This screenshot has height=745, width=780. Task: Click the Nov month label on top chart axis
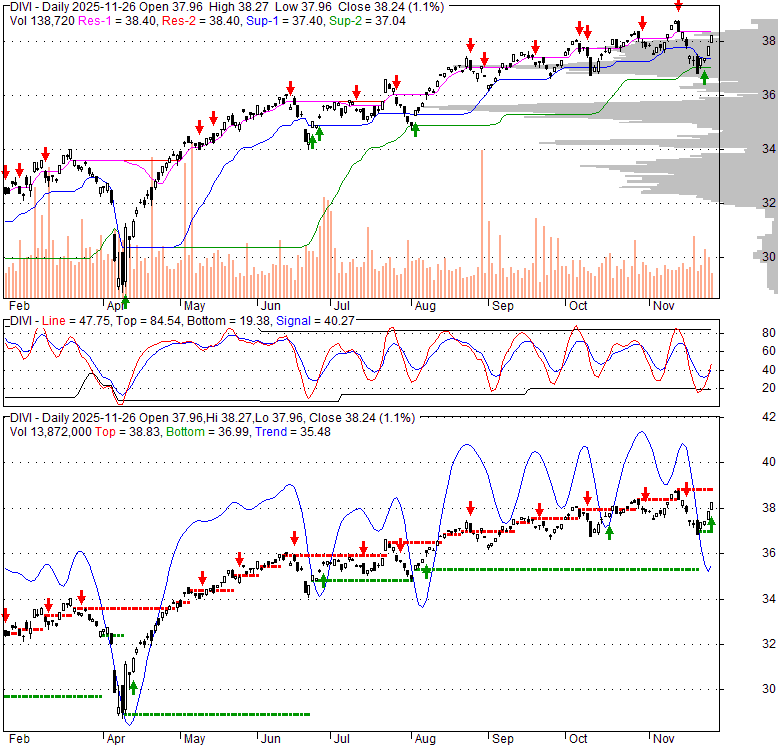coord(664,305)
